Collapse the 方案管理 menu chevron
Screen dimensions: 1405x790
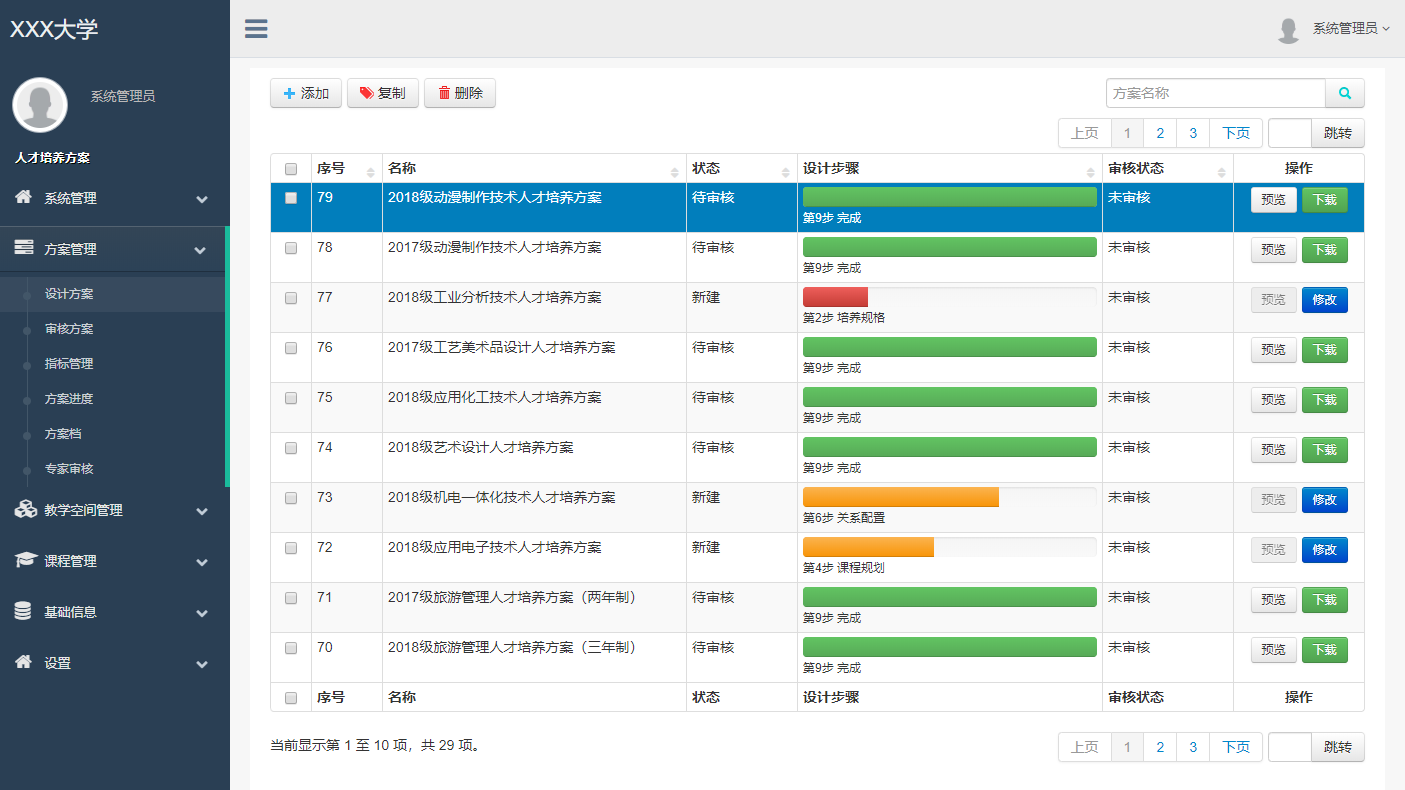click(202, 250)
